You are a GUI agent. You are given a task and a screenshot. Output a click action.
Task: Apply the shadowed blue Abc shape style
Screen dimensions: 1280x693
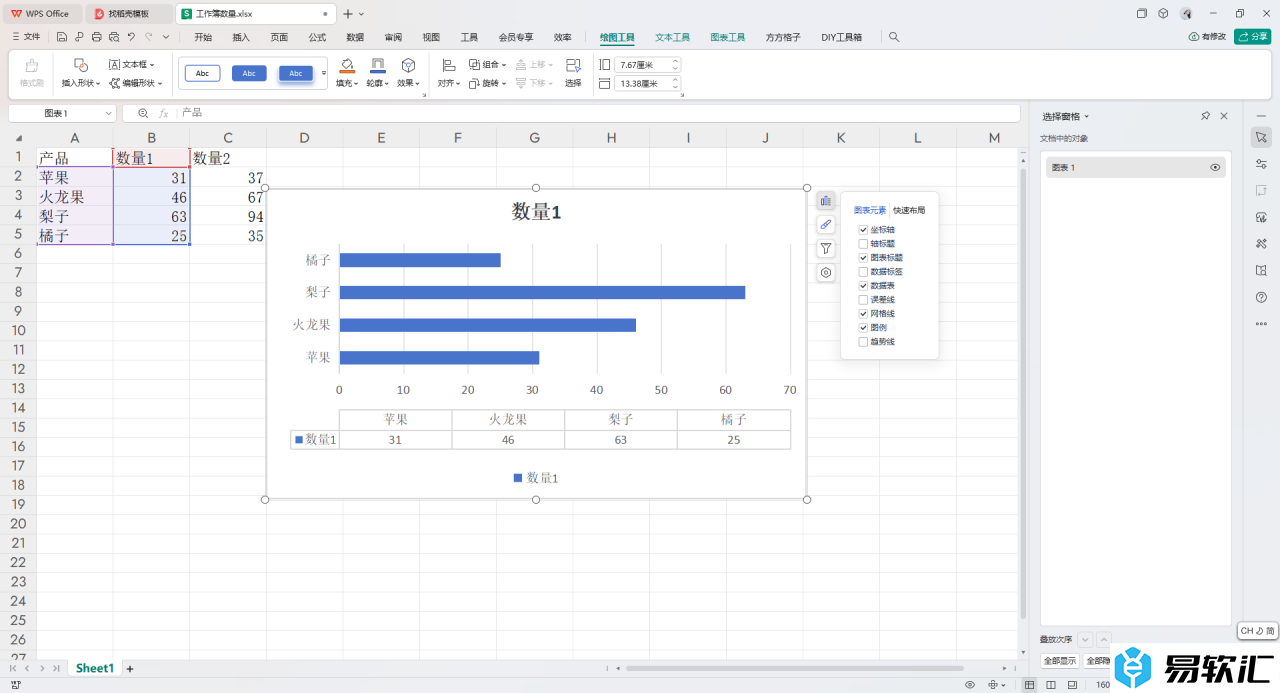(296, 73)
